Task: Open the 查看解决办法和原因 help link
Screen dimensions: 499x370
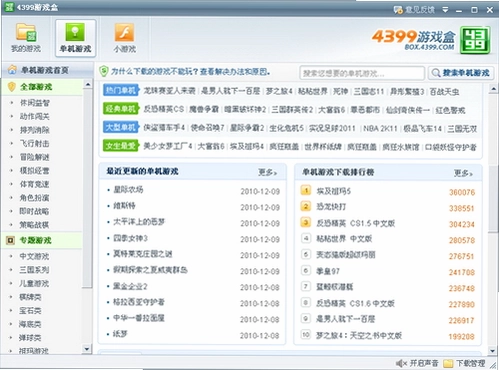Action: [x=235, y=72]
